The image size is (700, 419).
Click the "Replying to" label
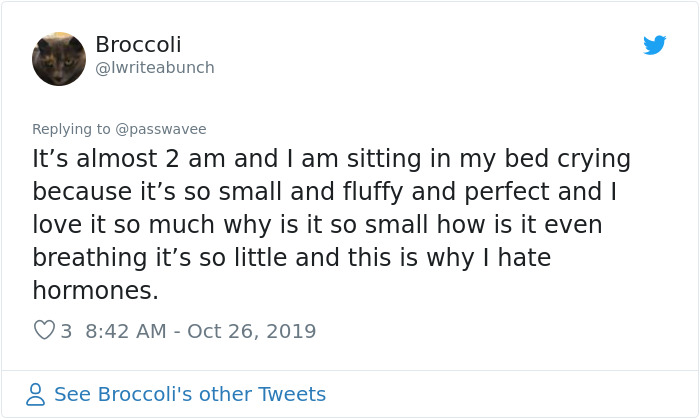click(x=71, y=129)
